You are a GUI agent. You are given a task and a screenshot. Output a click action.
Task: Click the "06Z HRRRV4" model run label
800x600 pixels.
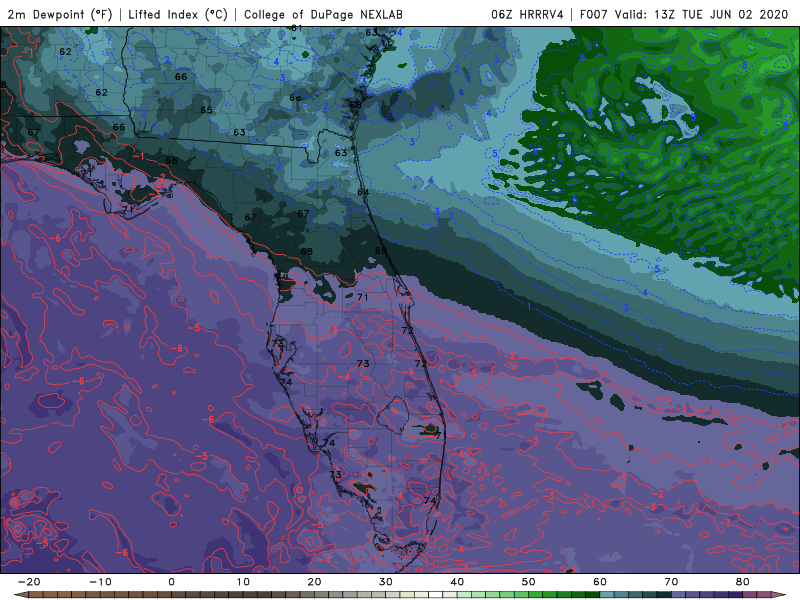[527, 14]
